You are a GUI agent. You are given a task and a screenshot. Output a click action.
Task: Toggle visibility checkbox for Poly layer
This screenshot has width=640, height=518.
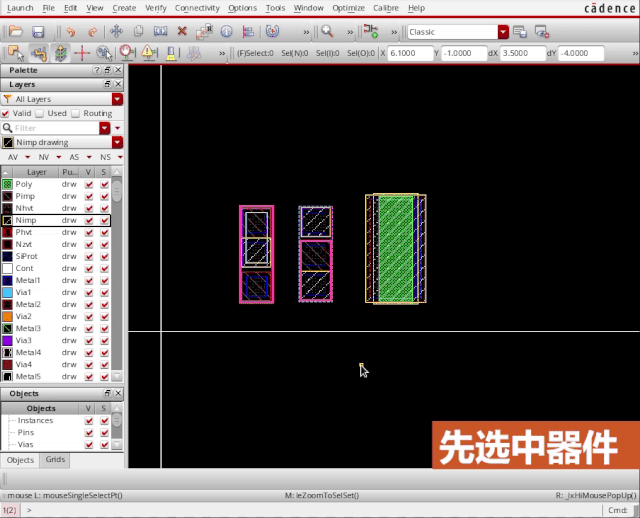[89, 184]
